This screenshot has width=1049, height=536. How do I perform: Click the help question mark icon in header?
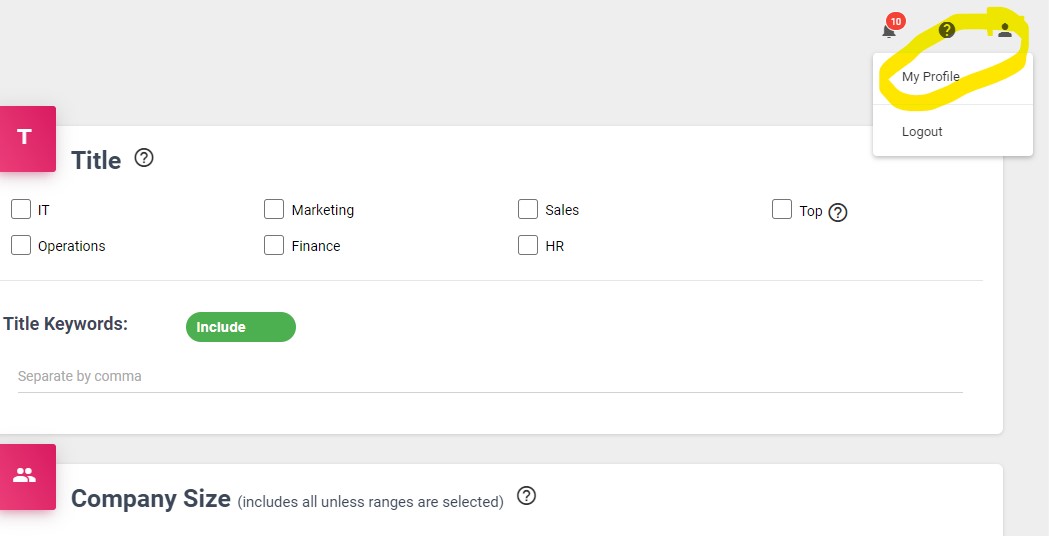pyautogui.click(x=947, y=29)
